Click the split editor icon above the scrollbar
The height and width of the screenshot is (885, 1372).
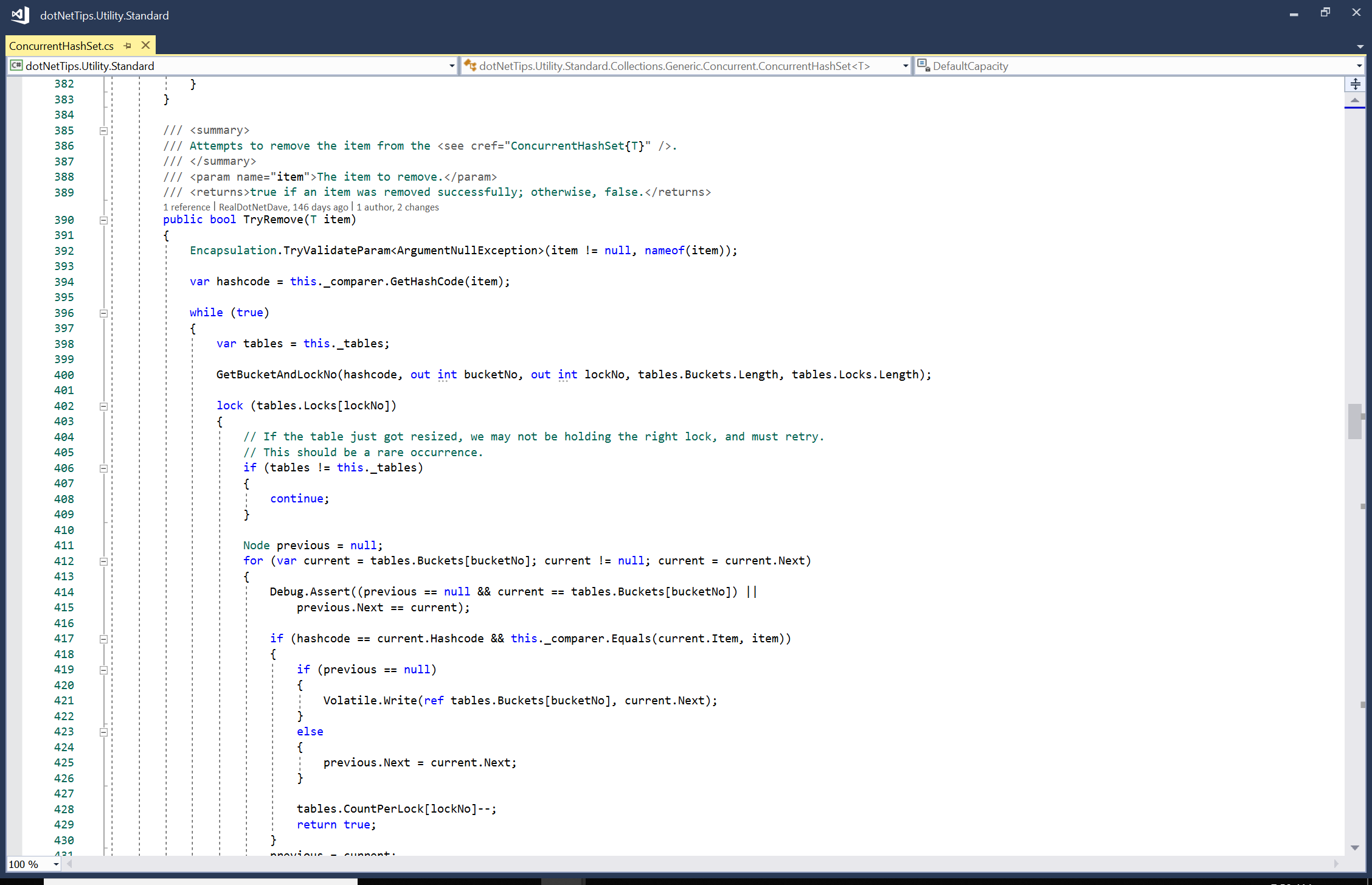pos(1355,84)
